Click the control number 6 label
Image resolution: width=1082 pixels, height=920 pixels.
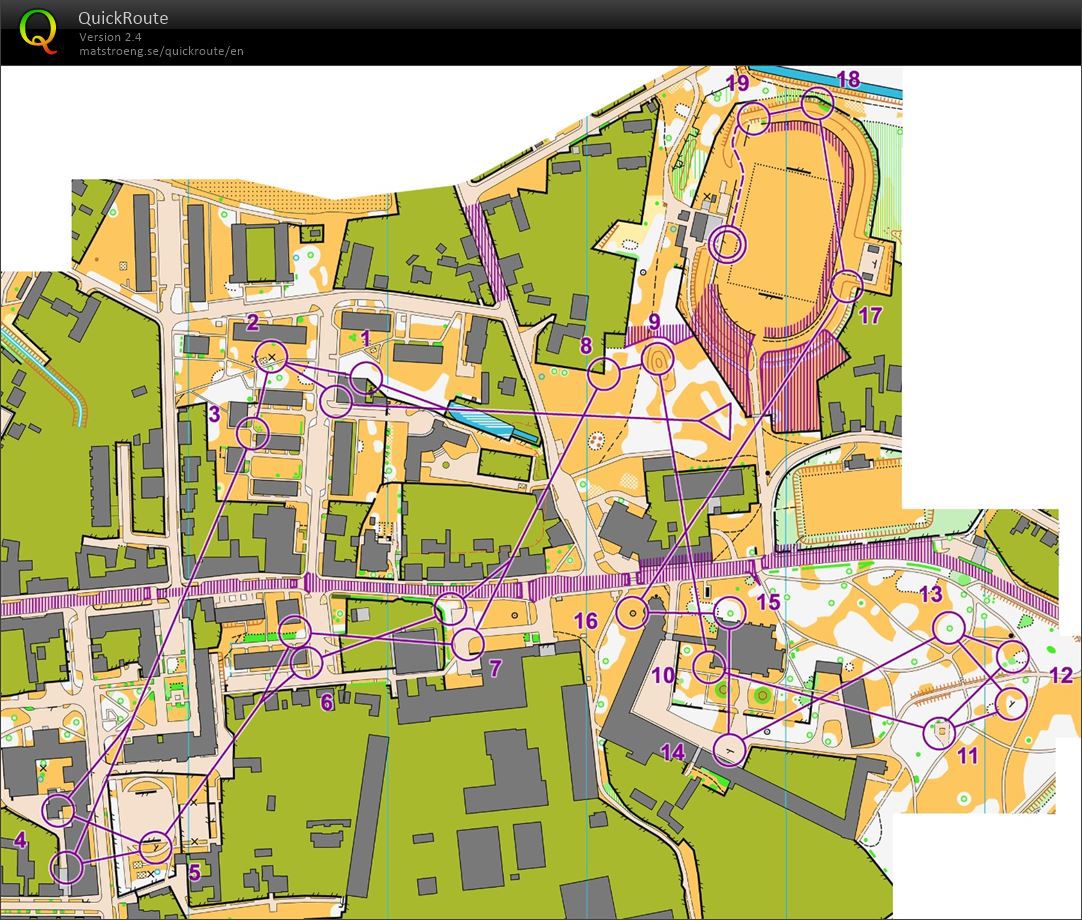click(x=327, y=702)
